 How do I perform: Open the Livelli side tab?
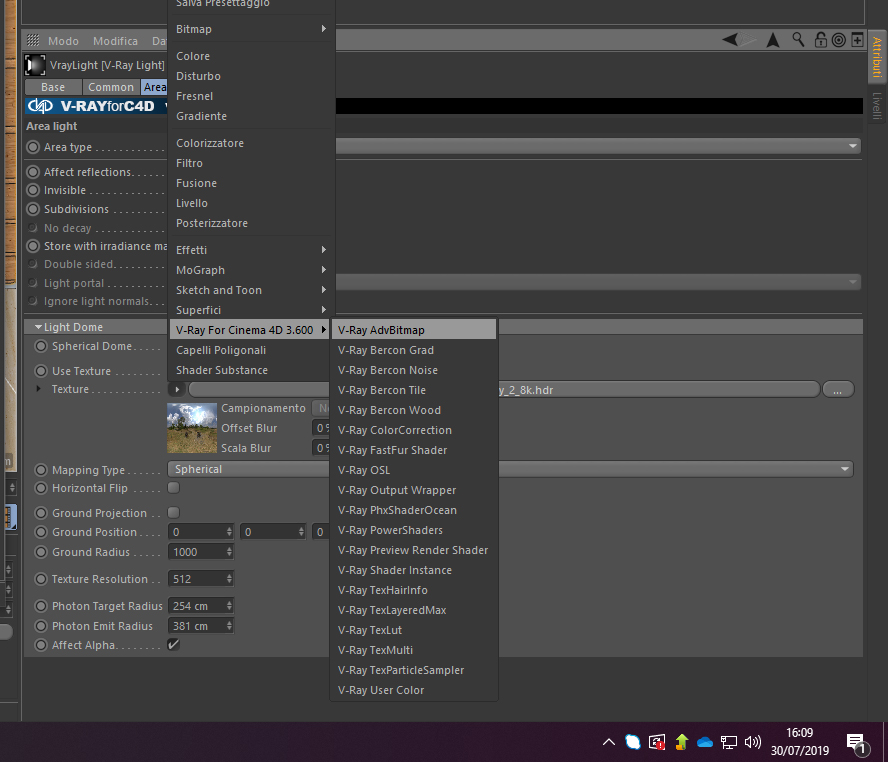point(877,105)
